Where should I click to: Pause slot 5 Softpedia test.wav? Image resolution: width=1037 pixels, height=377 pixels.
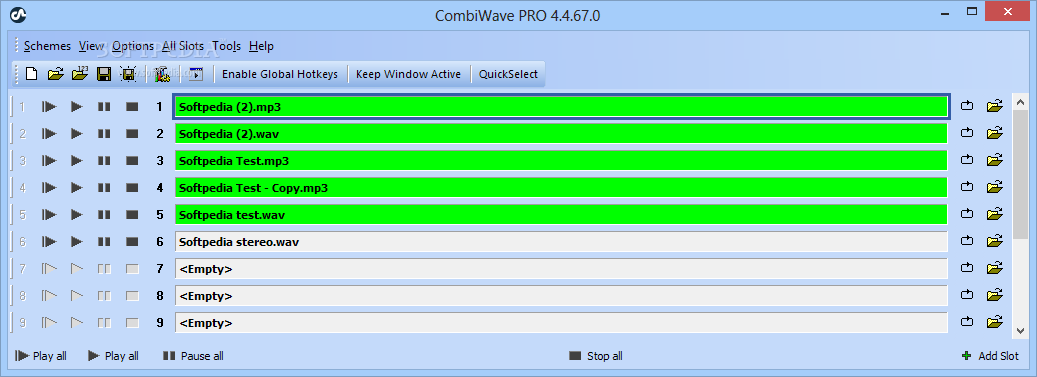pyautogui.click(x=104, y=215)
